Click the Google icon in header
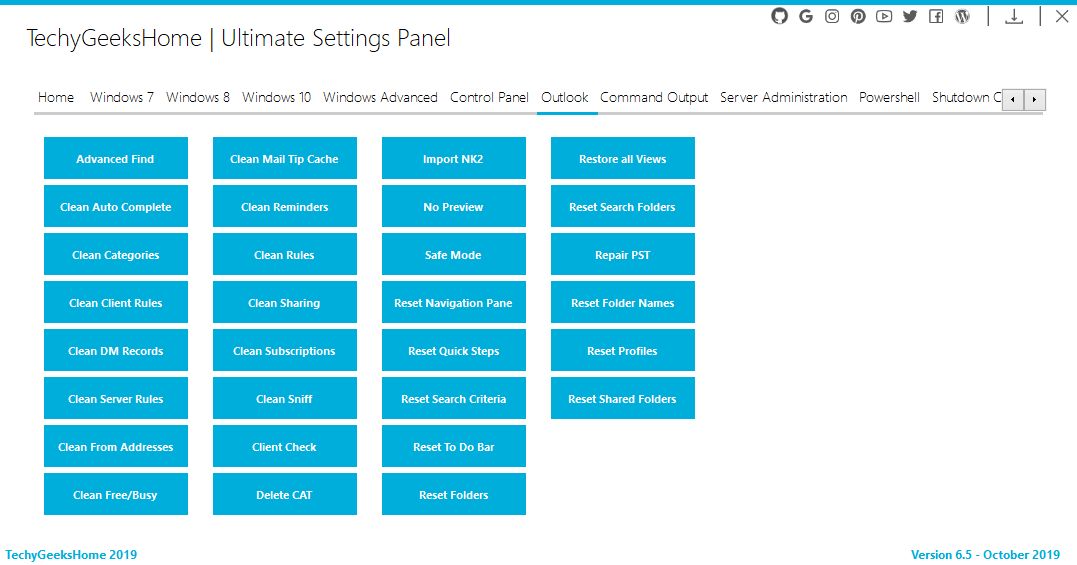 pyautogui.click(x=806, y=16)
